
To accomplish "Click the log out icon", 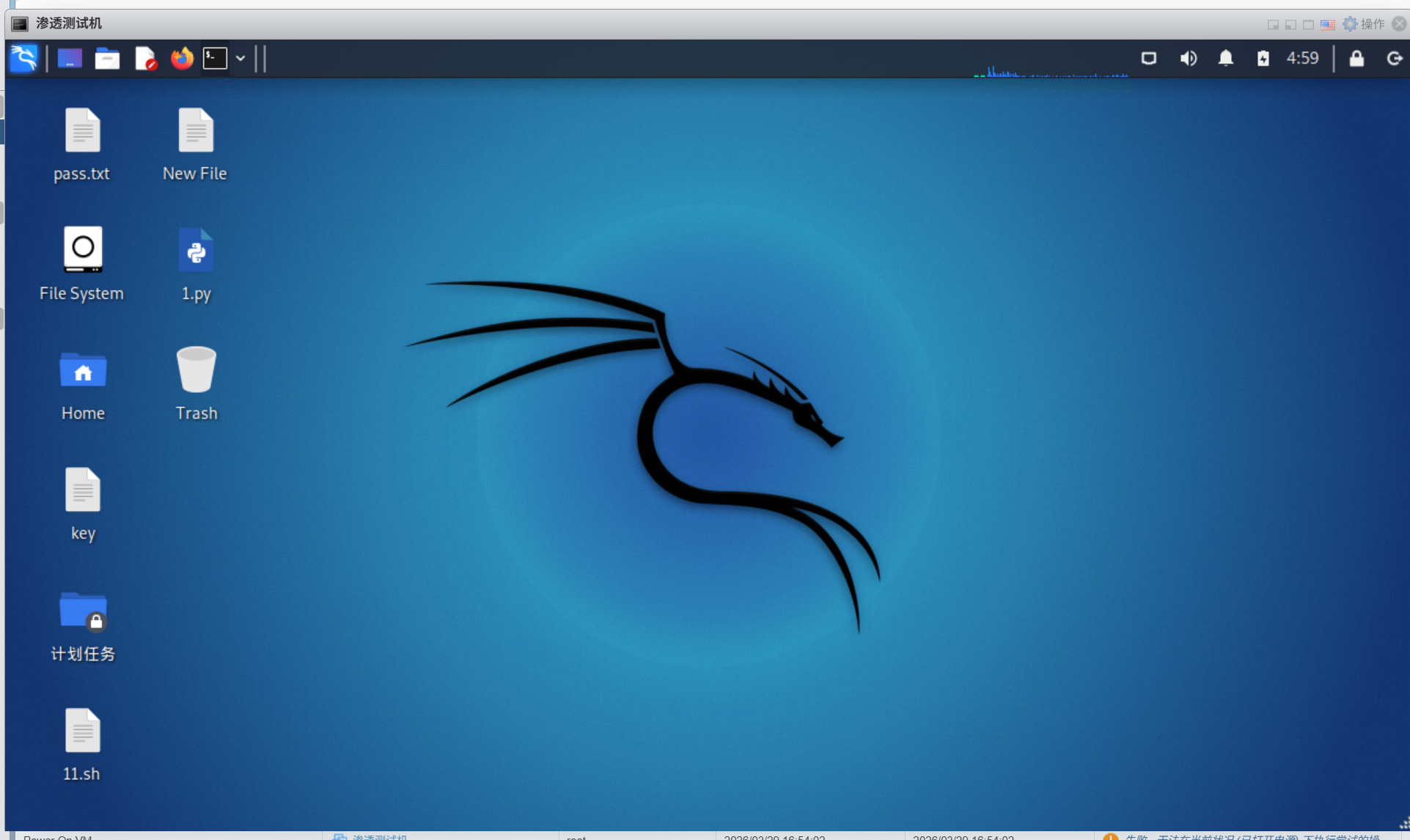I will click(x=1394, y=58).
